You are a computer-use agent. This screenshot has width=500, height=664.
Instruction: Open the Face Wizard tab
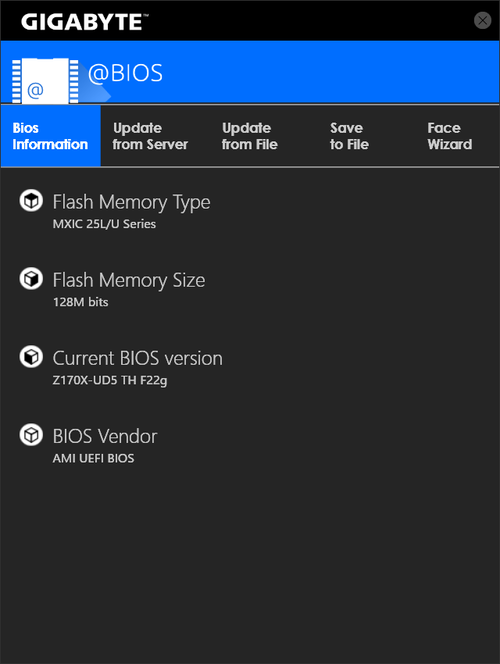click(450, 136)
